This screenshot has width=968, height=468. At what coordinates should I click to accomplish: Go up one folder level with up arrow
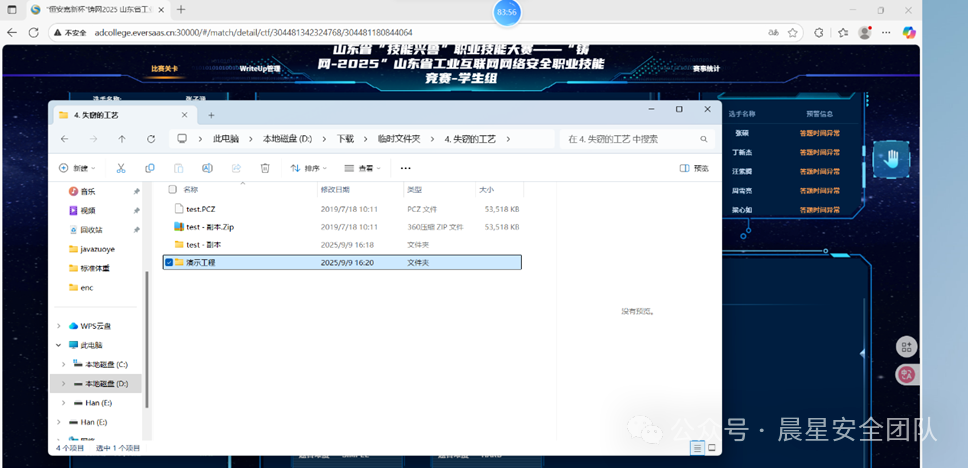coord(122,139)
